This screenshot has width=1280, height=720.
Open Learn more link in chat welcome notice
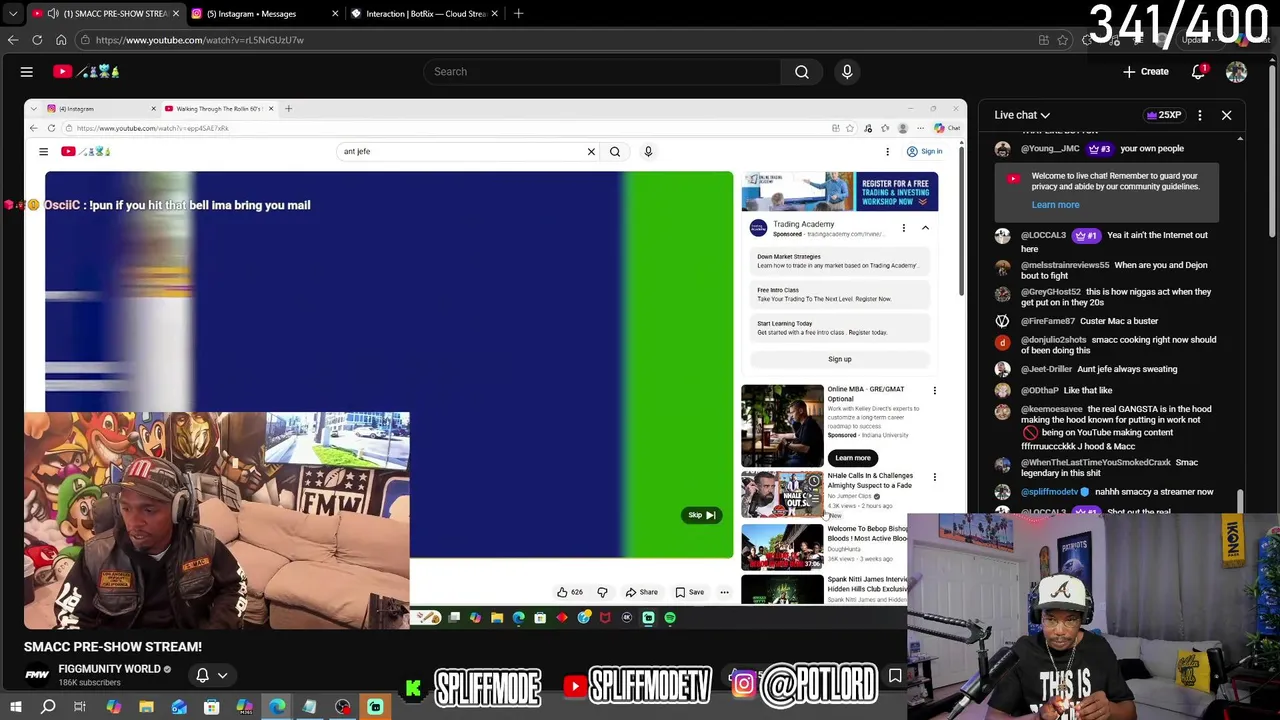1055,205
